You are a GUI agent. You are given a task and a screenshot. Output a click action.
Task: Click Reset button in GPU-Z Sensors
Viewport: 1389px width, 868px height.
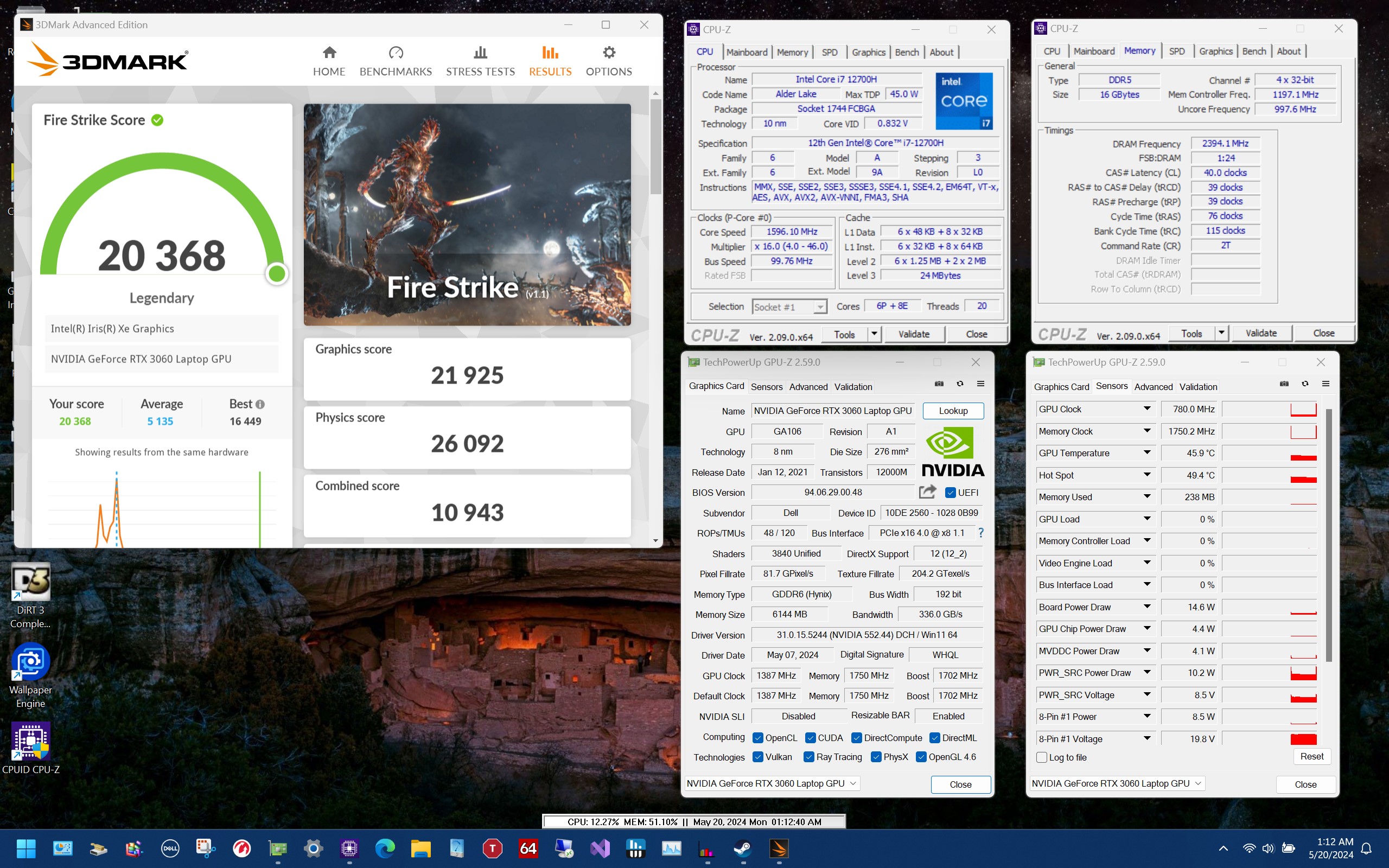1311,756
